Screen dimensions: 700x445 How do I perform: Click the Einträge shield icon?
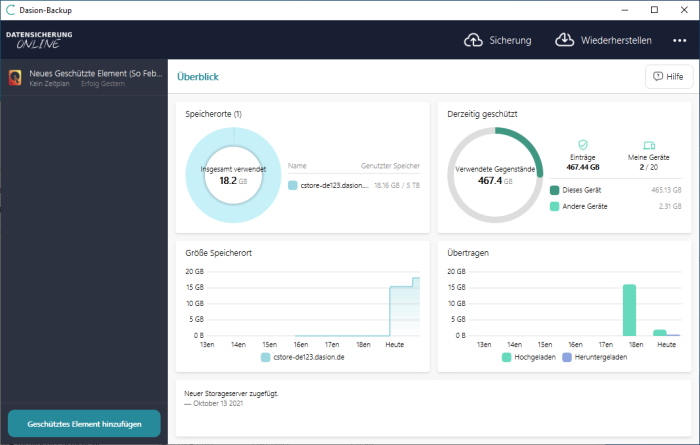583,145
